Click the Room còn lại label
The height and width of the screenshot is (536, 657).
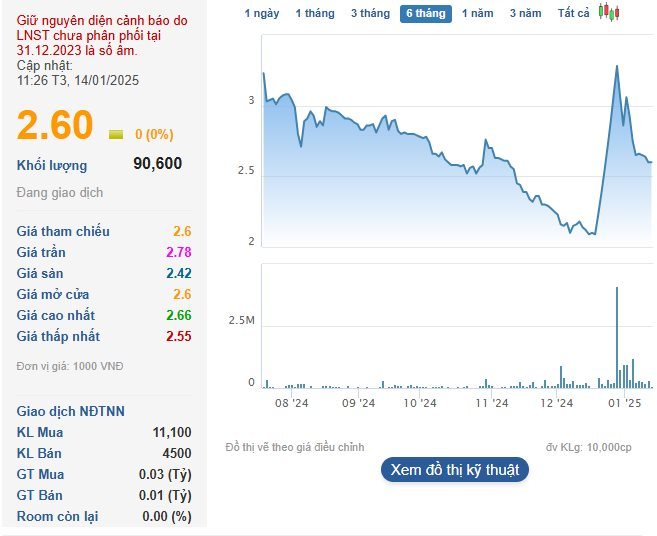[57, 516]
